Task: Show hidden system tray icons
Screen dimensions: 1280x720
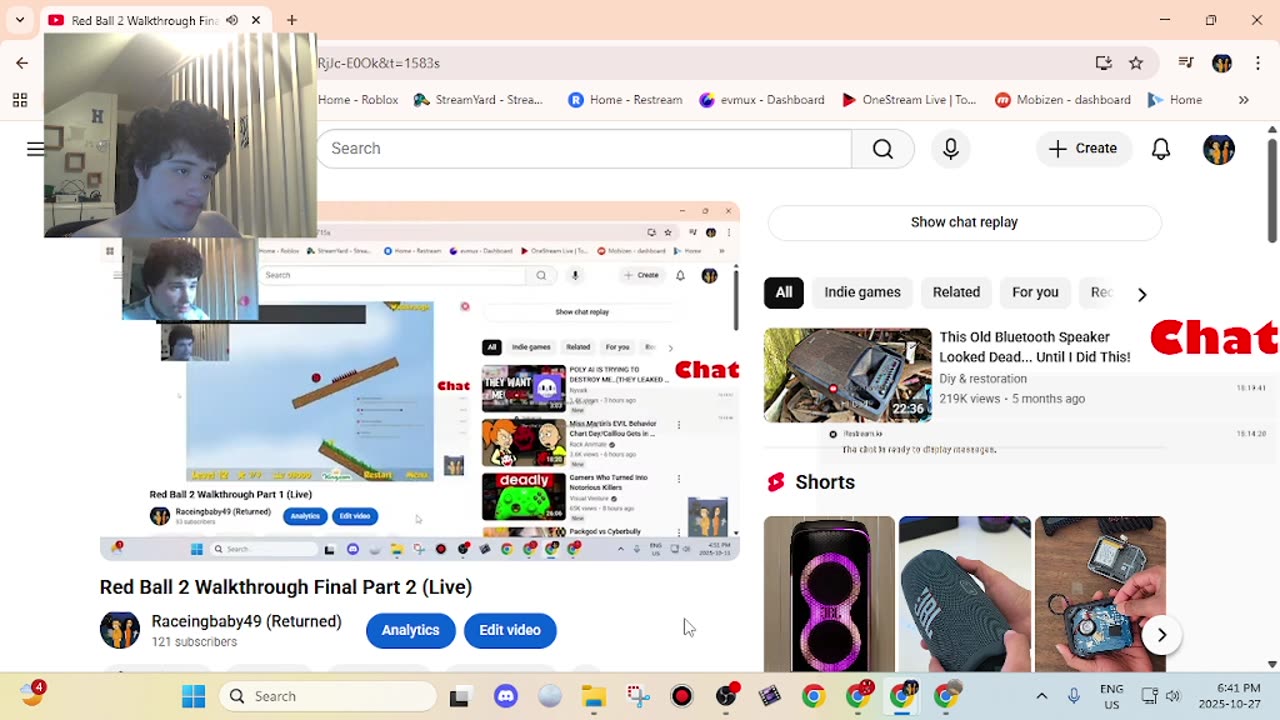Action: (1041, 696)
